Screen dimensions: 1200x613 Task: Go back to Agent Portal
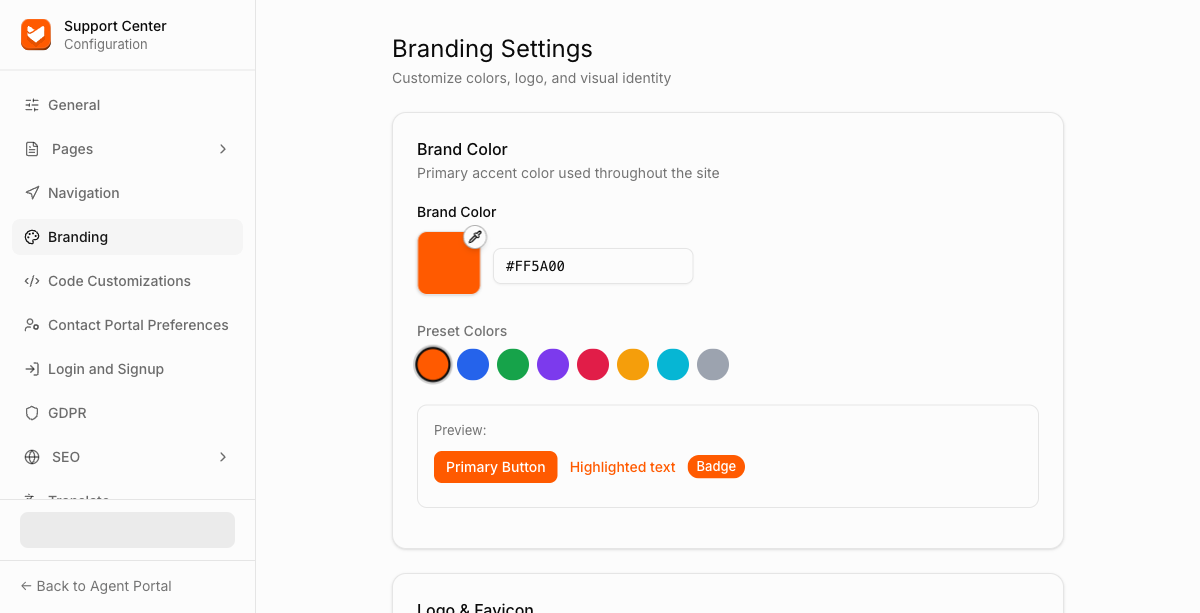[x=96, y=586]
